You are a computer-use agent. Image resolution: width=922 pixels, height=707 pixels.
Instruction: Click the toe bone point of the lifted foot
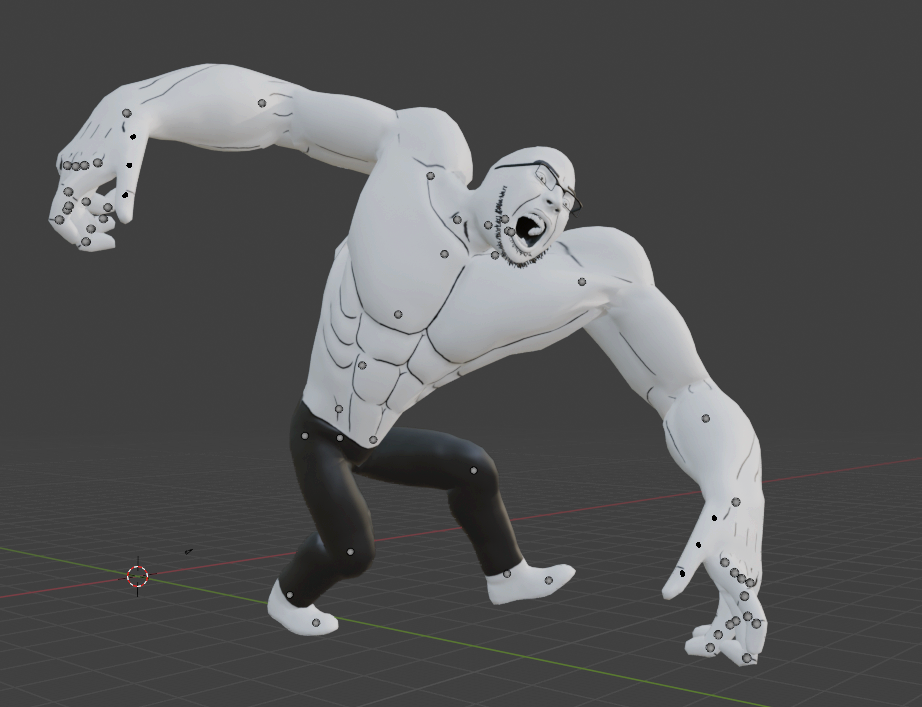click(x=549, y=580)
